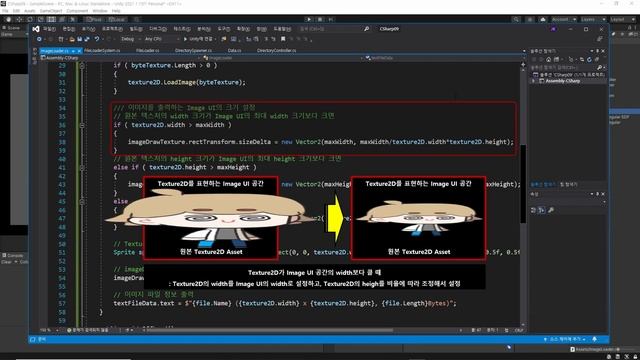Collapse code block at line 41

82,168
